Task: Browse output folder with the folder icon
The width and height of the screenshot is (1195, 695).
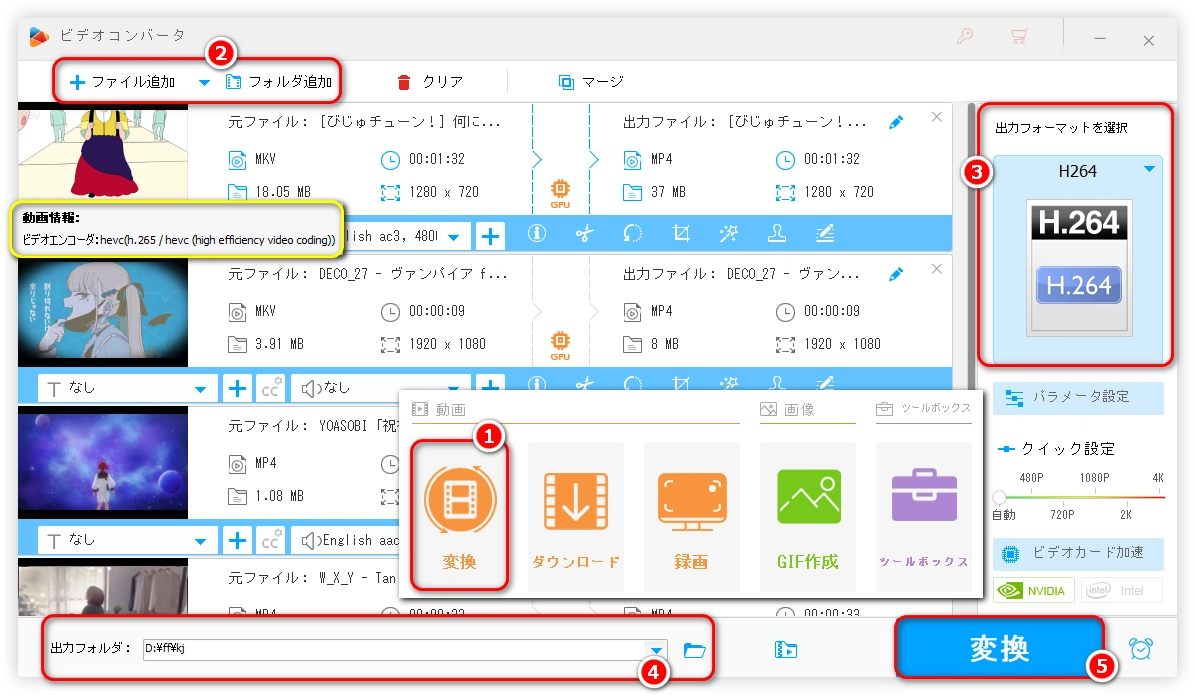Action: [x=694, y=650]
